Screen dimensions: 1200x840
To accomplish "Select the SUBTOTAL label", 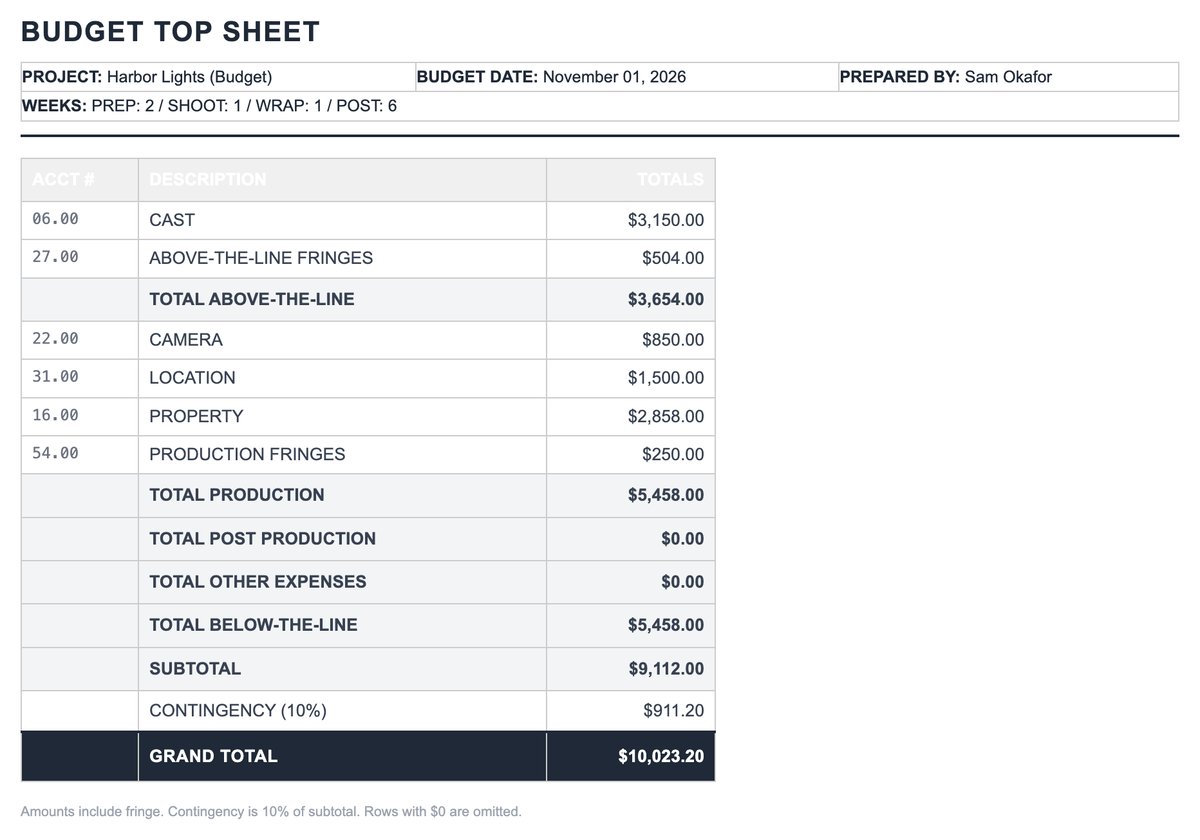I will pyautogui.click(x=195, y=669).
